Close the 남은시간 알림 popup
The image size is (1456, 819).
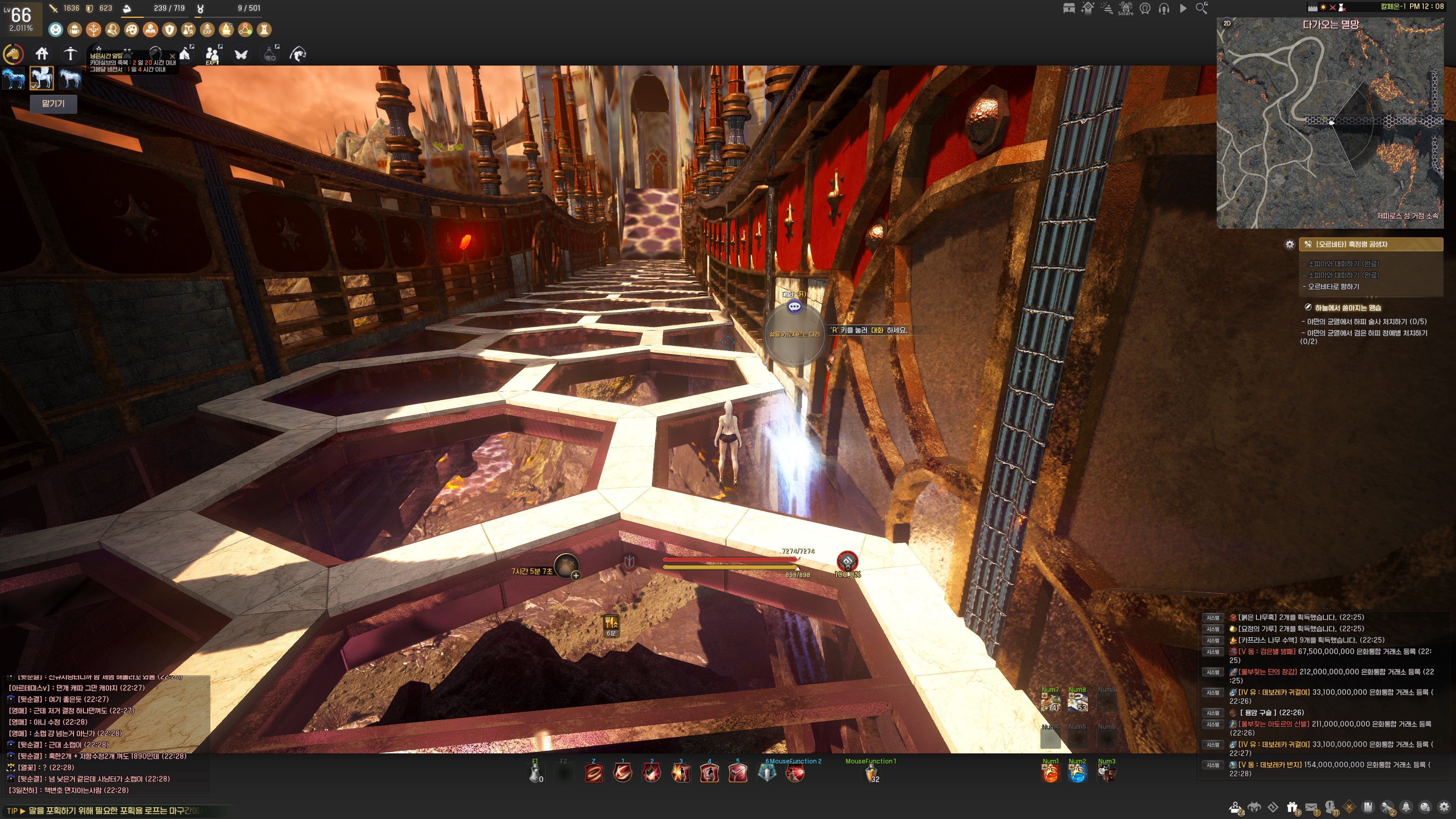pyautogui.click(x=173, y=56)
